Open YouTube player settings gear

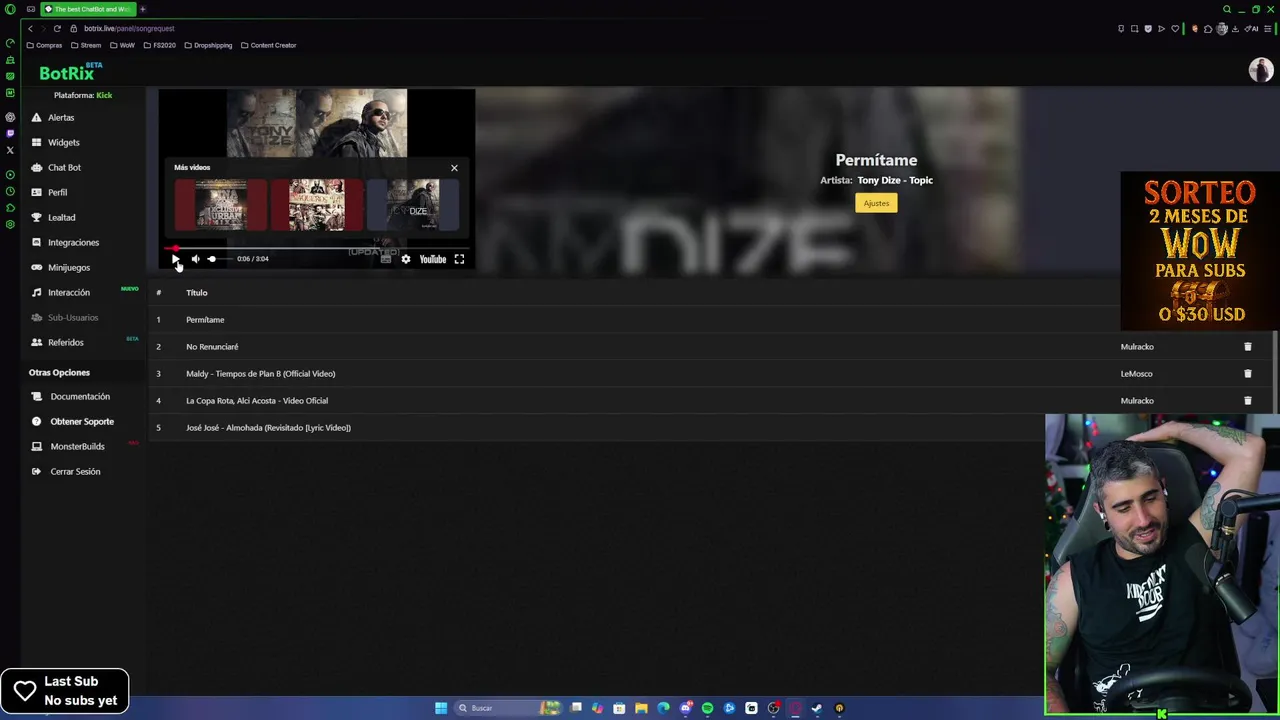[x=405, y=259]
